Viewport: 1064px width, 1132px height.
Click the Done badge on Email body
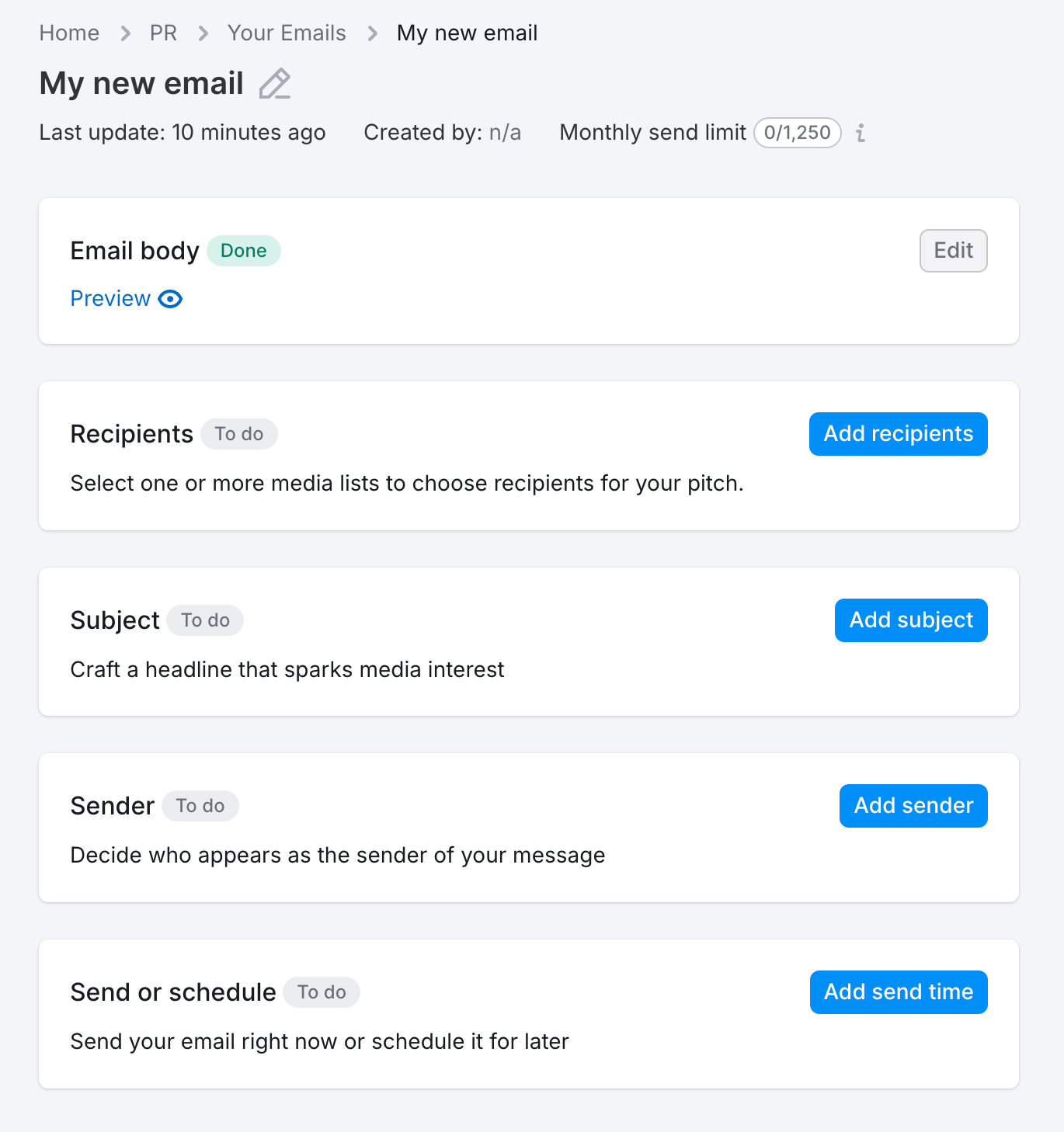[x=243, y=250]
